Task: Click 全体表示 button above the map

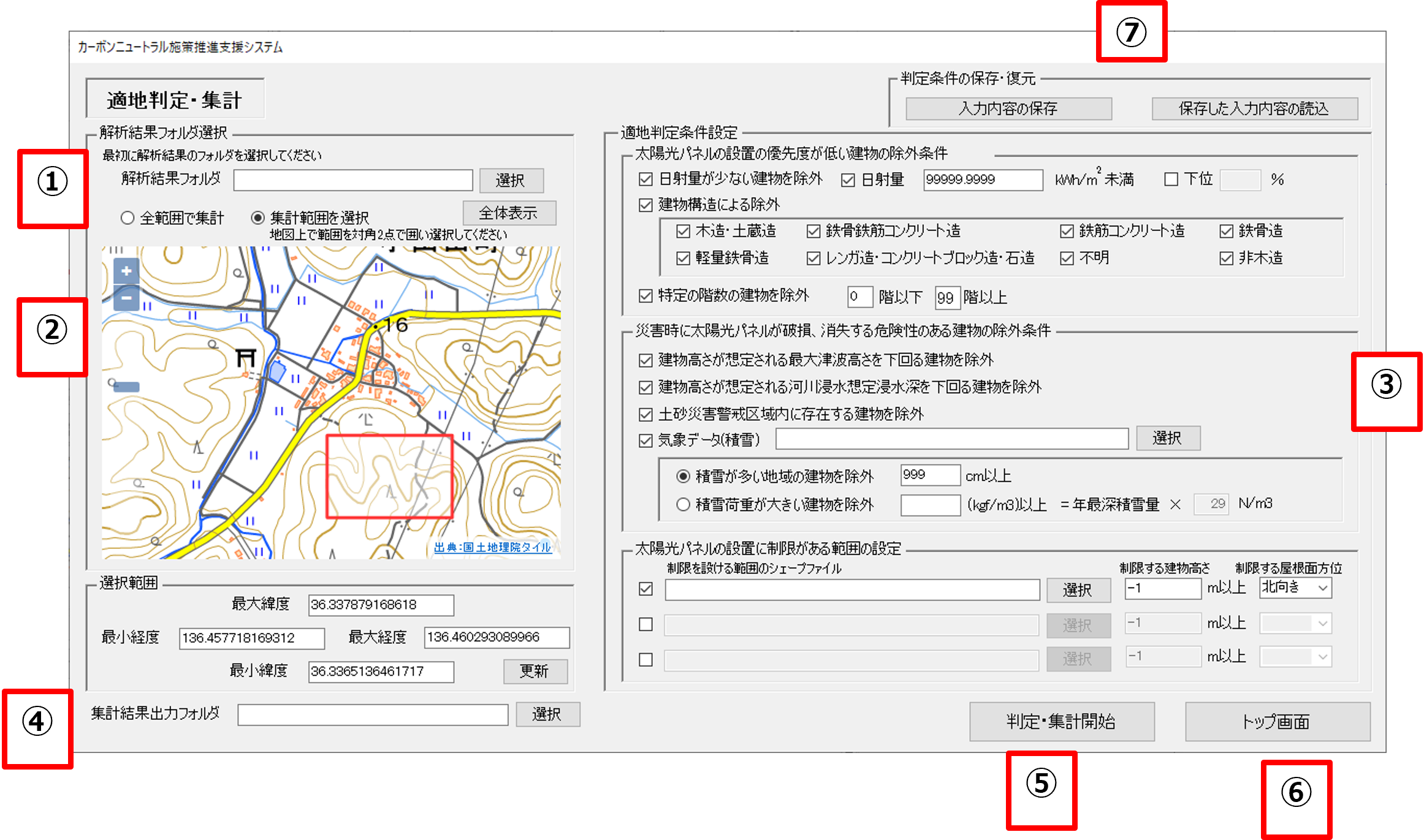Action: pos(509,213)
